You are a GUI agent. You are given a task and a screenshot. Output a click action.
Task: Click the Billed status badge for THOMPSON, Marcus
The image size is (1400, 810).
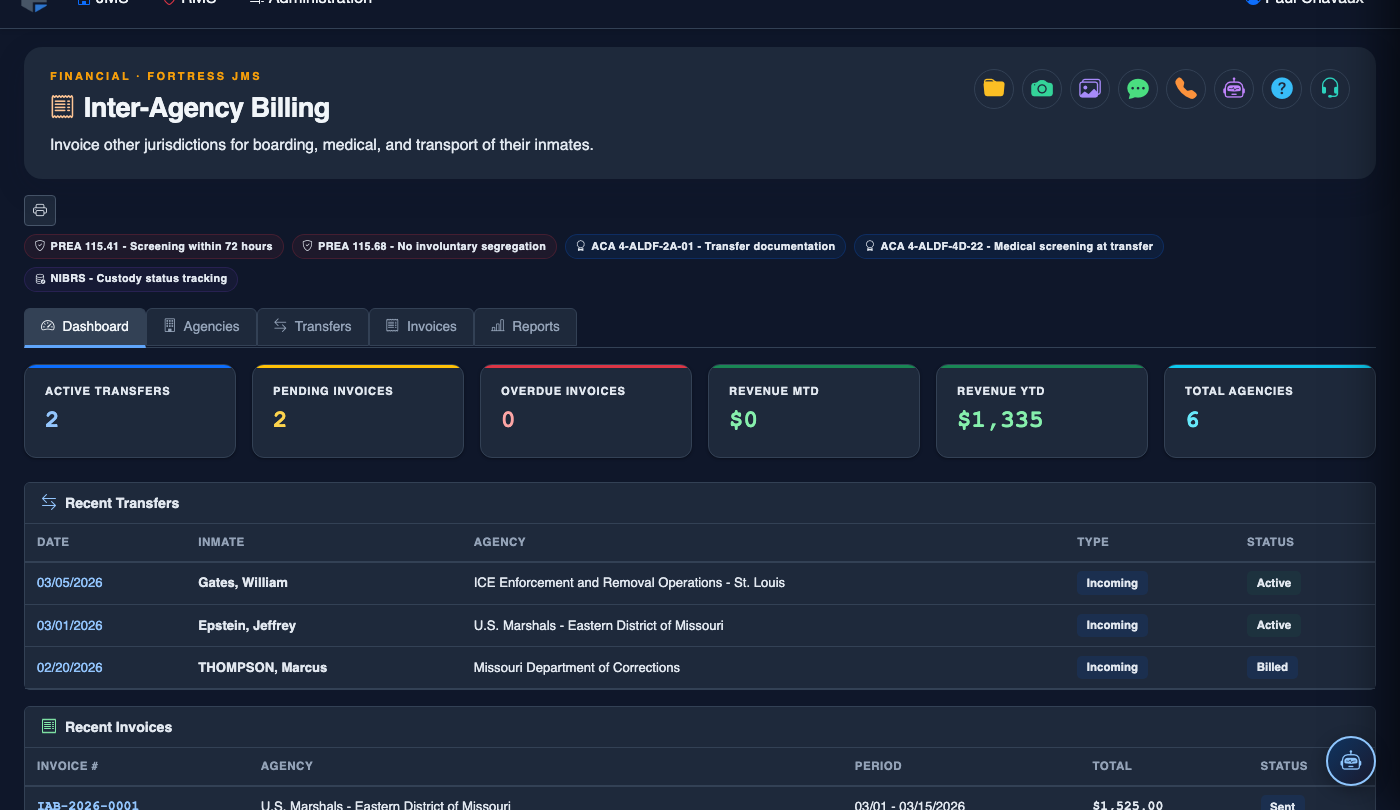click(x=1272, y=667)
